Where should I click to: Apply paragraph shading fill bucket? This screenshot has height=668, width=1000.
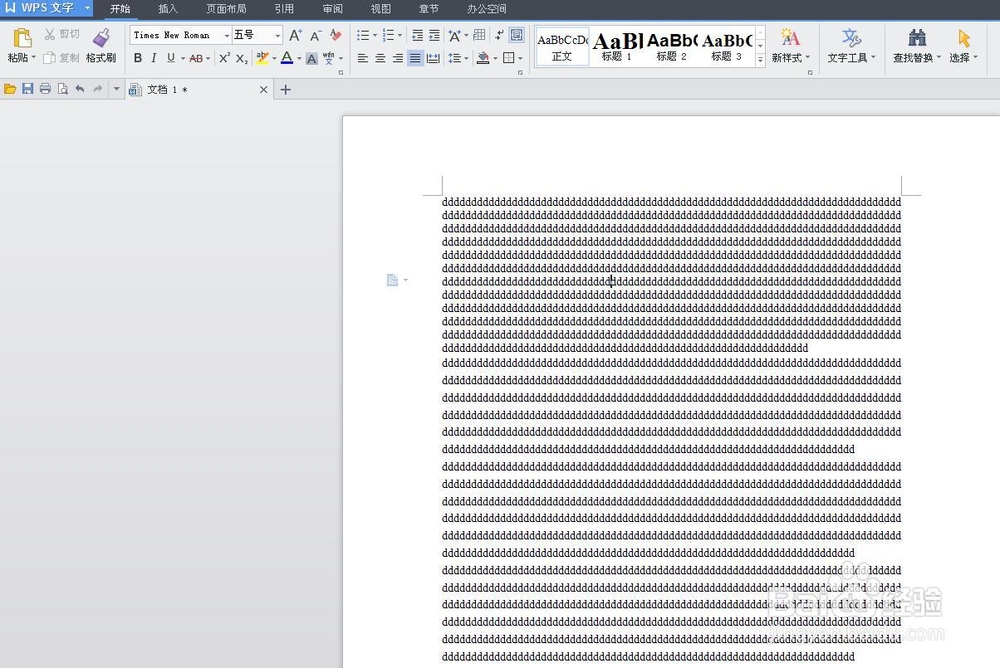[x=483, y=58]
